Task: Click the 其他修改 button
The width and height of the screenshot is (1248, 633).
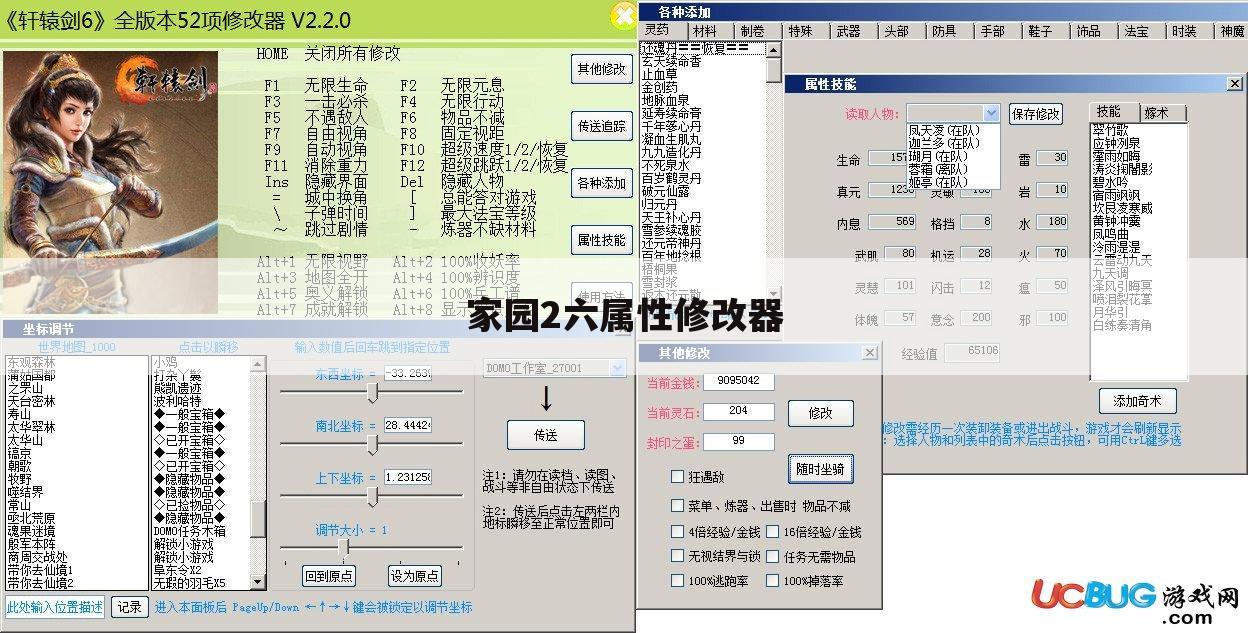Action: point(601,69)
